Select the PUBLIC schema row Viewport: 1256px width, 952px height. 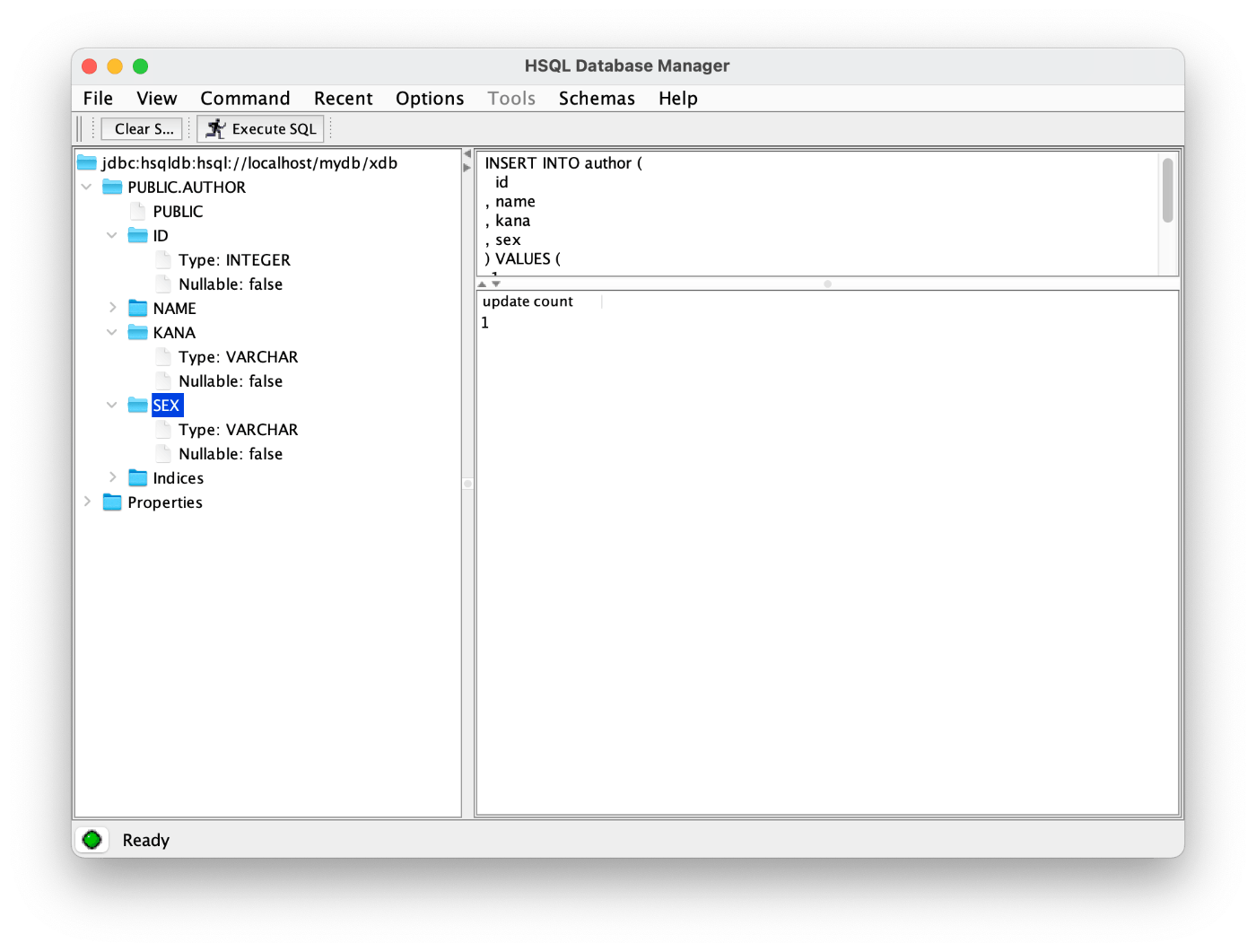[x=178, y=211]
